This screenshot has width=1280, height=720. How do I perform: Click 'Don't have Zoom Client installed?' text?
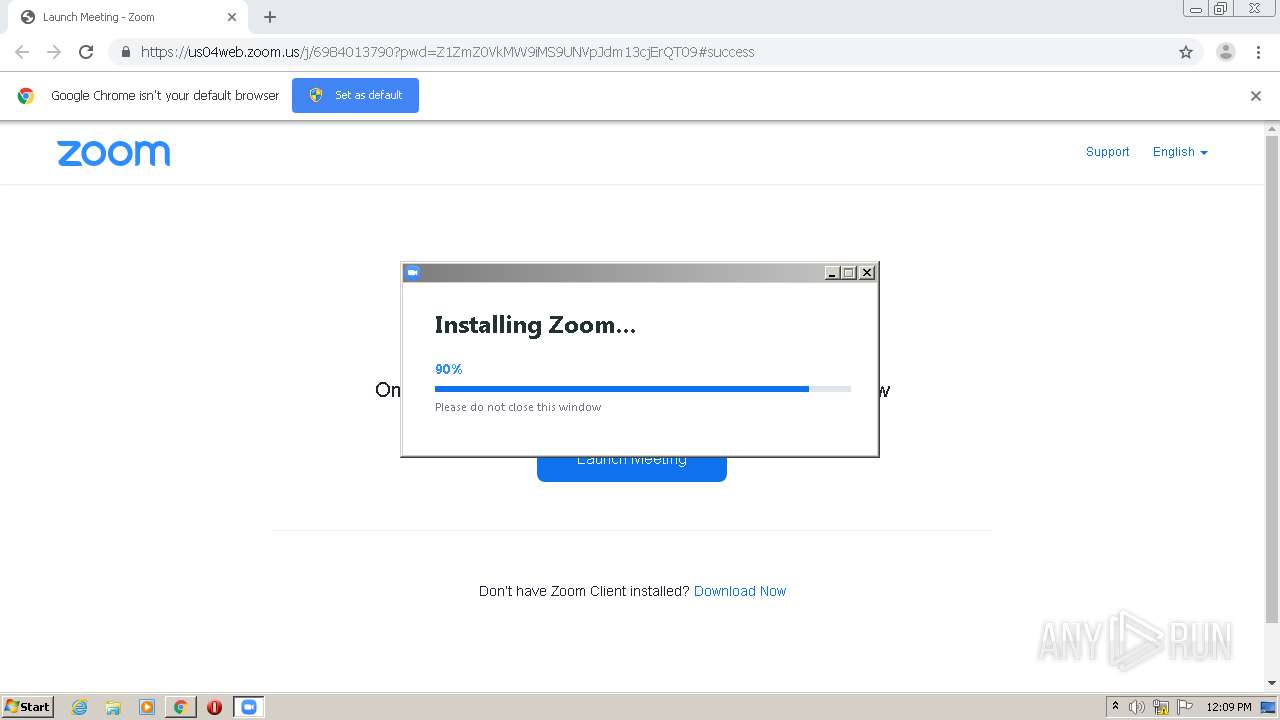[x=584, y=591]
